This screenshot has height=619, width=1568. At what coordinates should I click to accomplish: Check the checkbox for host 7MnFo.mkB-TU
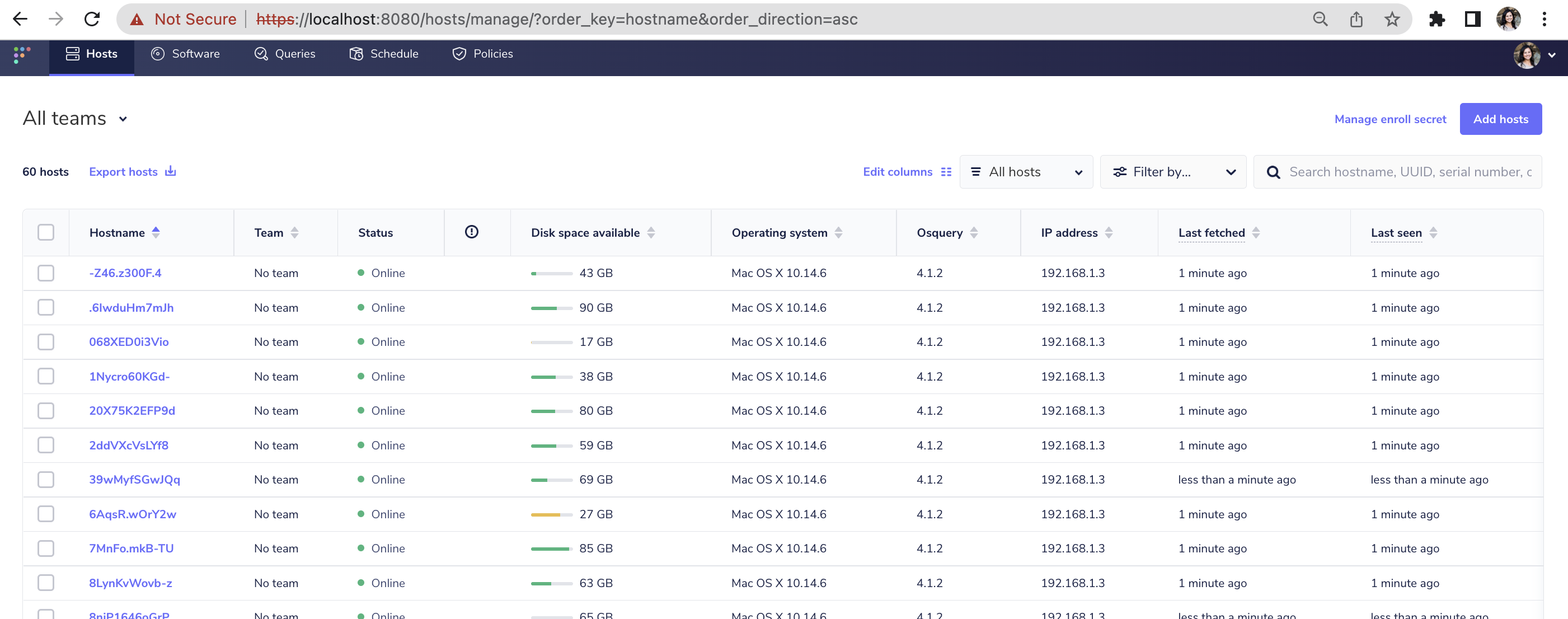[46, 548]
